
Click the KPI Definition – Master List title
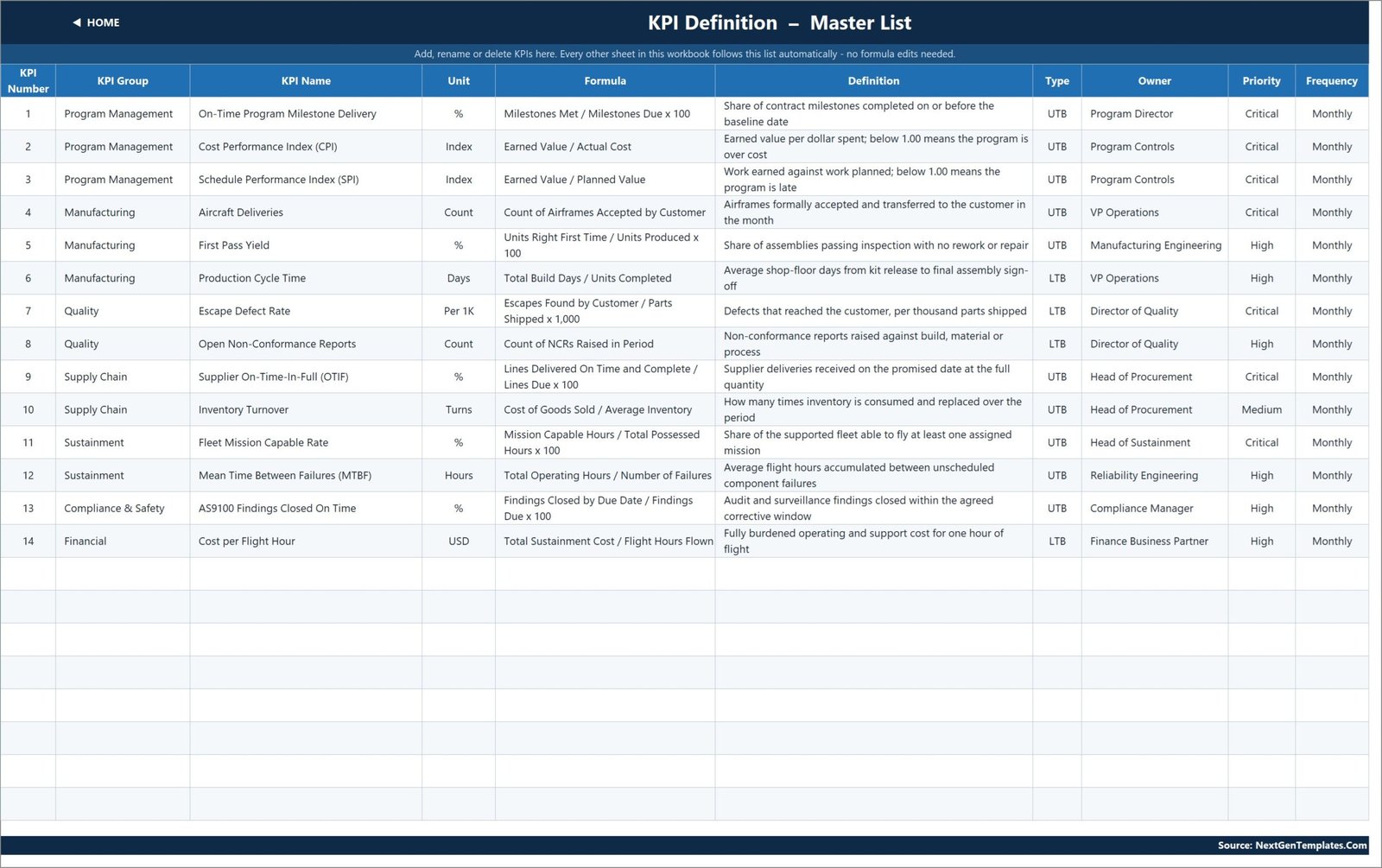(x=779, y=22)
